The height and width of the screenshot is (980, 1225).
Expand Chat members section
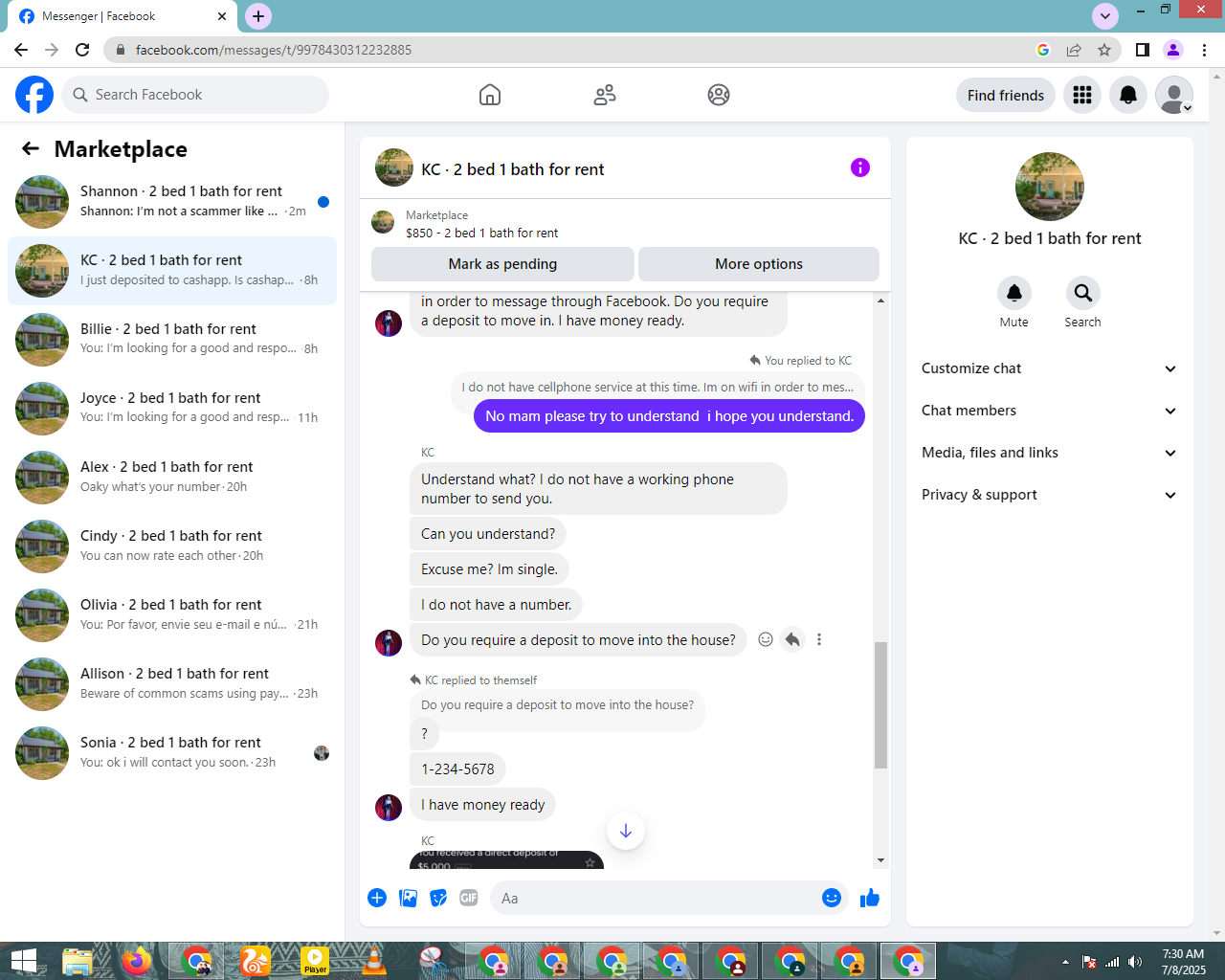click(1050, 411)
